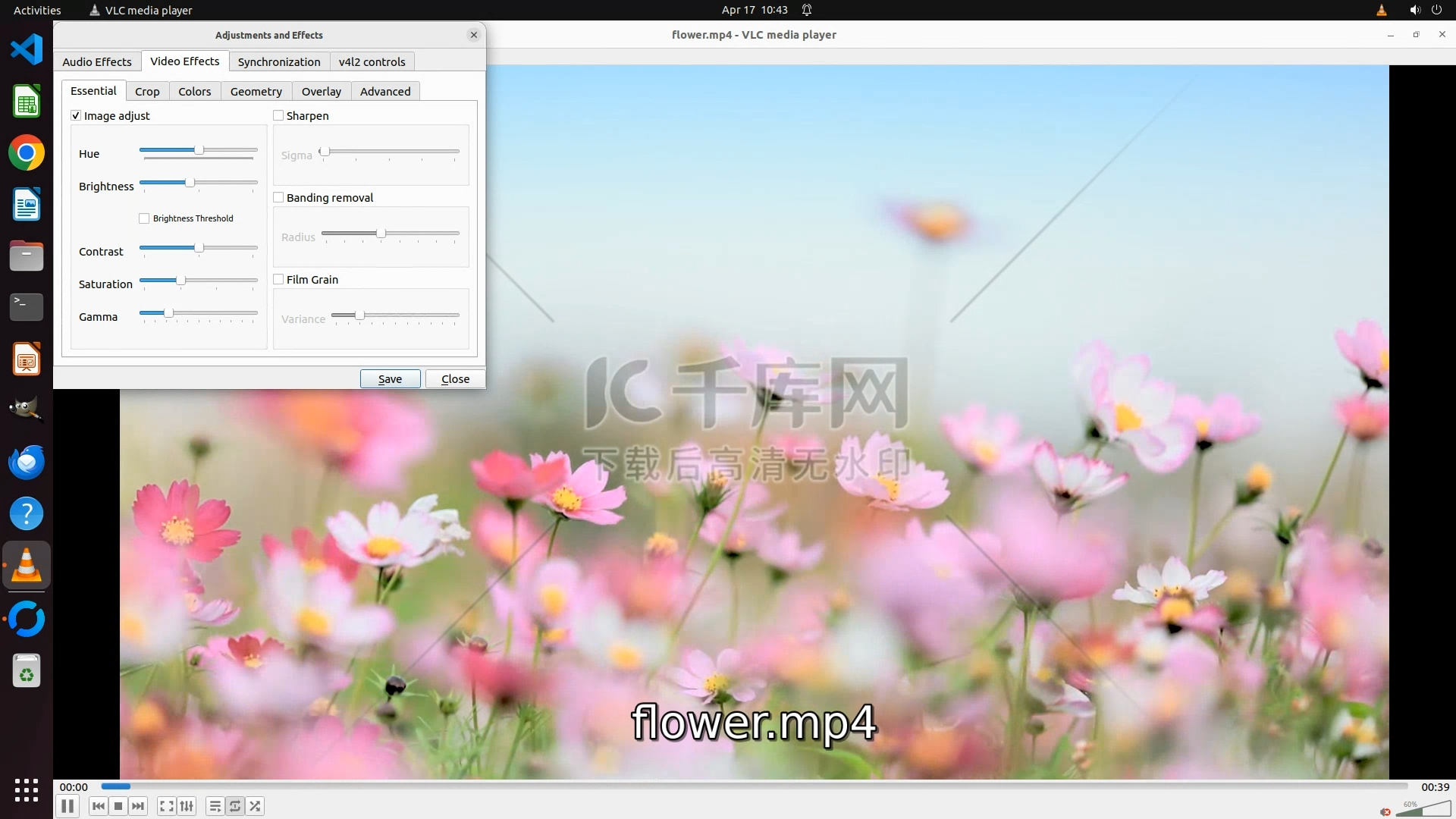Enable the Sharpen checkbox
1456x819 pixels.
point(278,116)
